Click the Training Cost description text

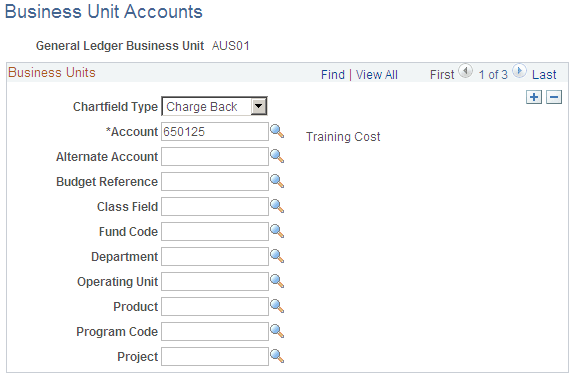pos(343,137)
